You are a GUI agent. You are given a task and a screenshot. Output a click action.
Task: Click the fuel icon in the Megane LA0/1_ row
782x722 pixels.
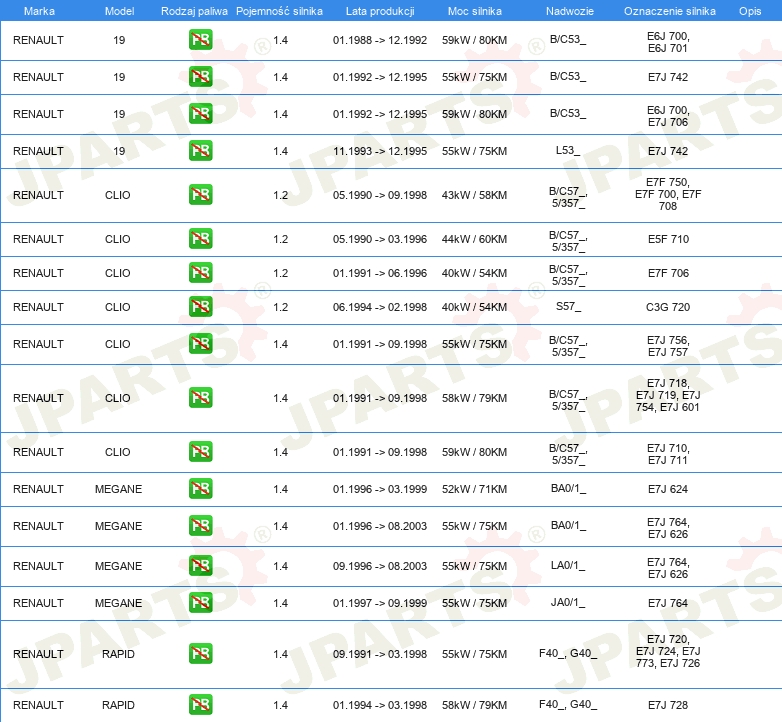200,565
